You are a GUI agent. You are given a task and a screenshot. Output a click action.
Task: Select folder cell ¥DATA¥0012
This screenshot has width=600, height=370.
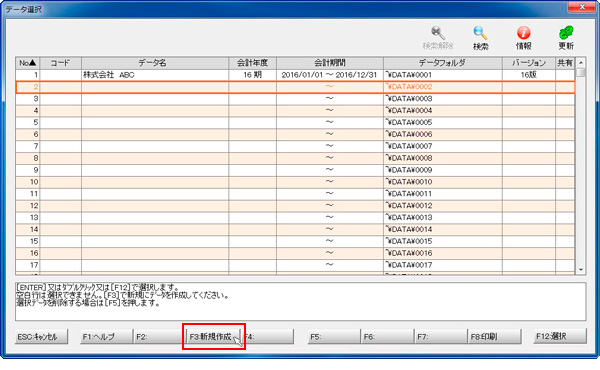(443, 205)
